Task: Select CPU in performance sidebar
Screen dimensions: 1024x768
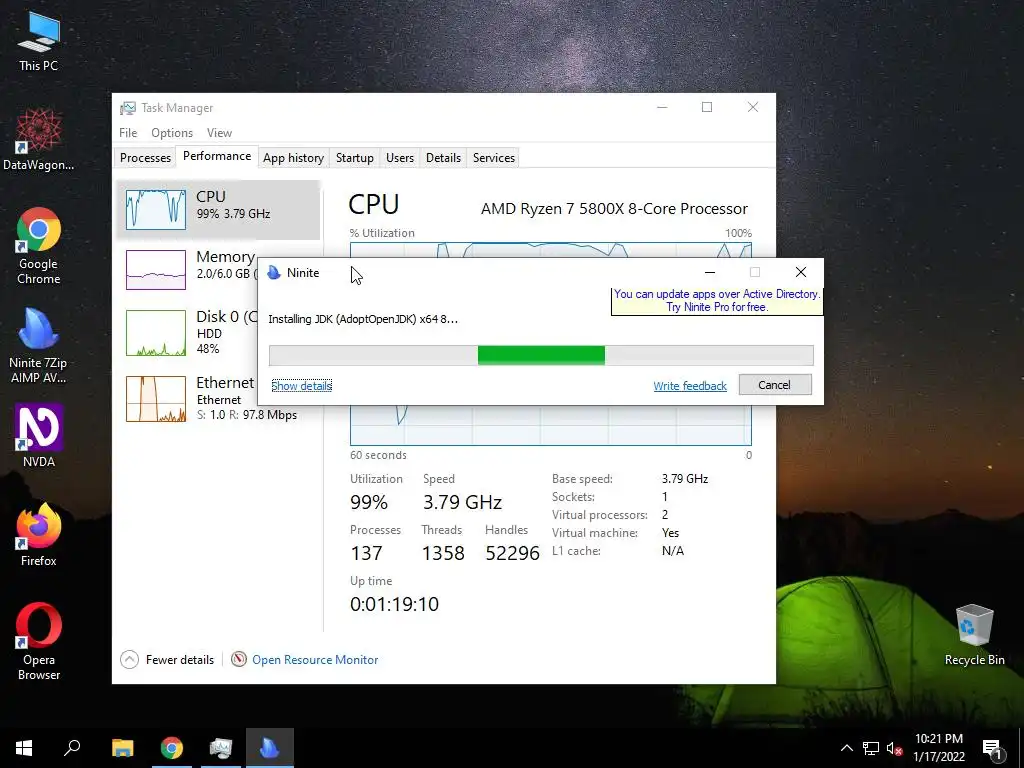Action: 218,210
